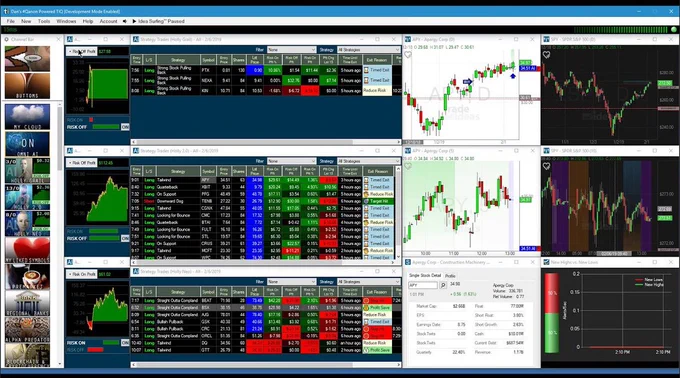Open Strategy dropdown in Holly Grail window
This screenshot has width=680, height=378.
[x=368, y=50]
